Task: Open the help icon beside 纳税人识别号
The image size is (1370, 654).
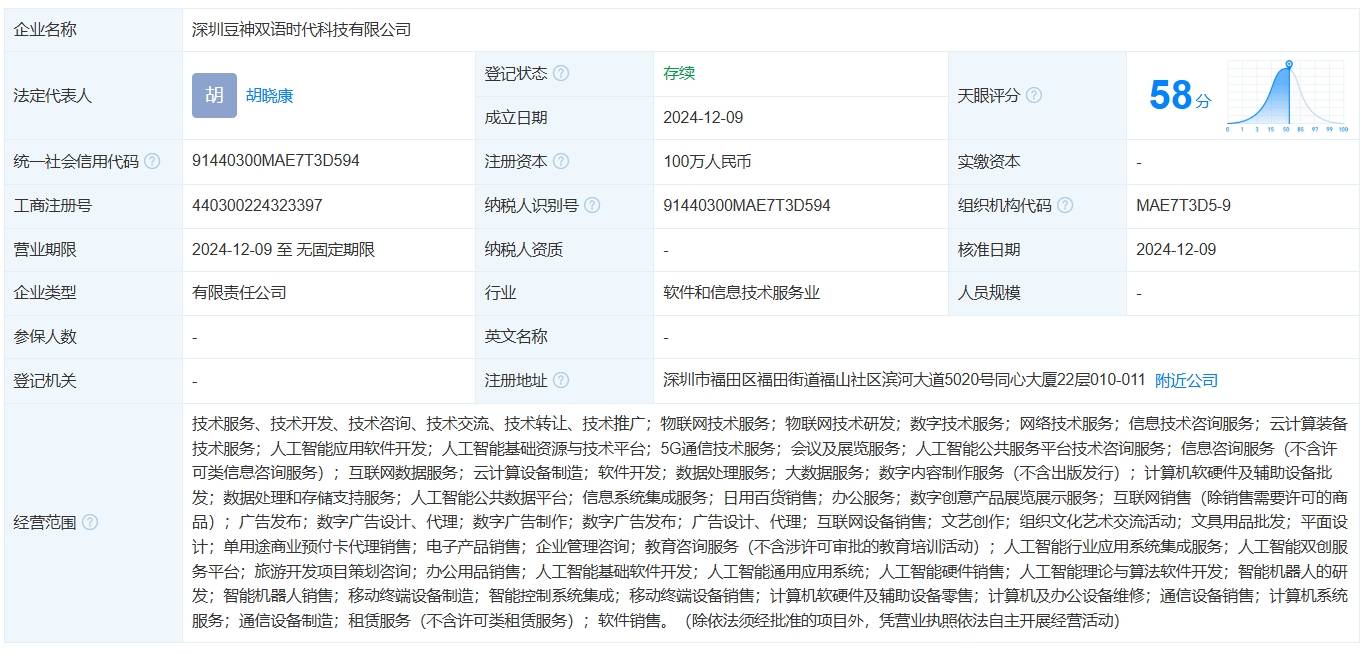Action: (x=592, y=205)
